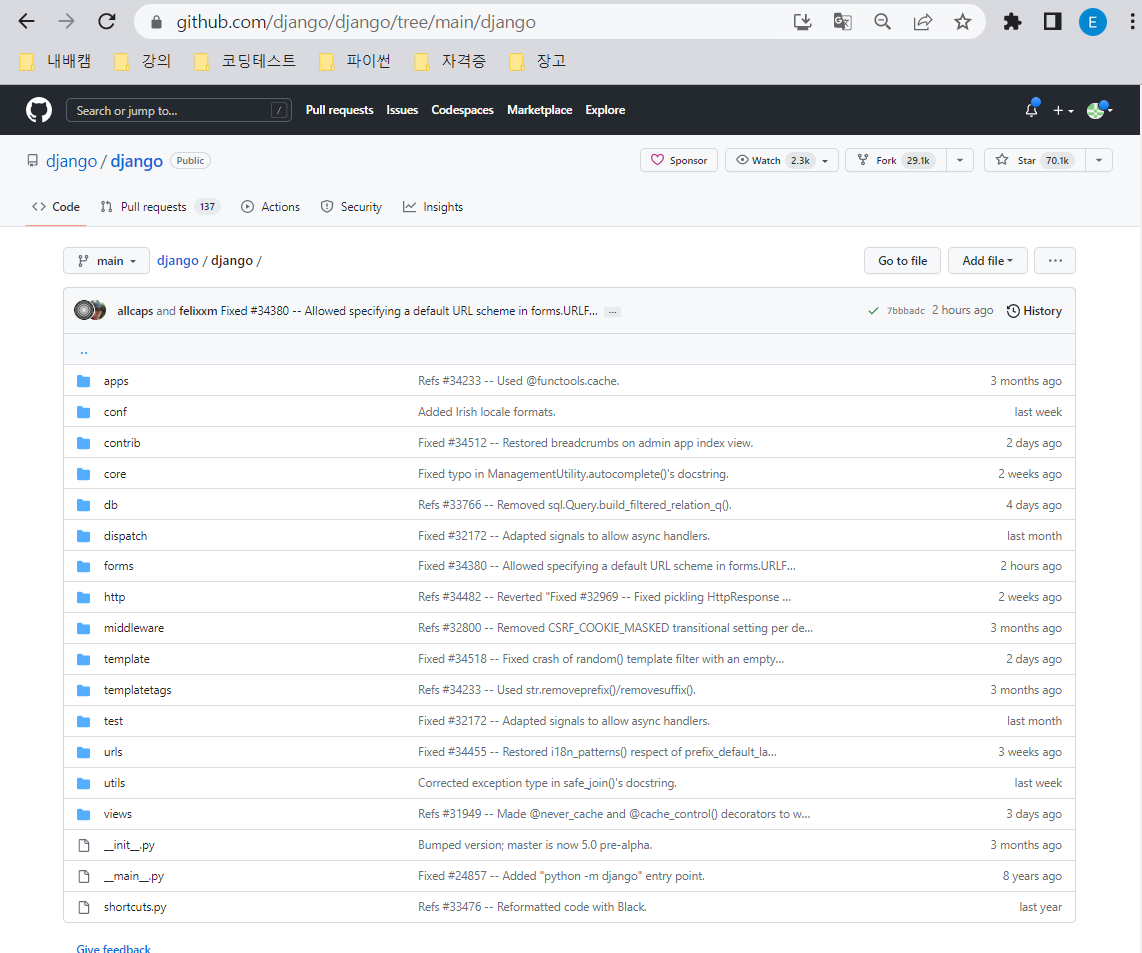Click the Sponsor button
Screen dimensions: 1142x953
coord(679,160)
